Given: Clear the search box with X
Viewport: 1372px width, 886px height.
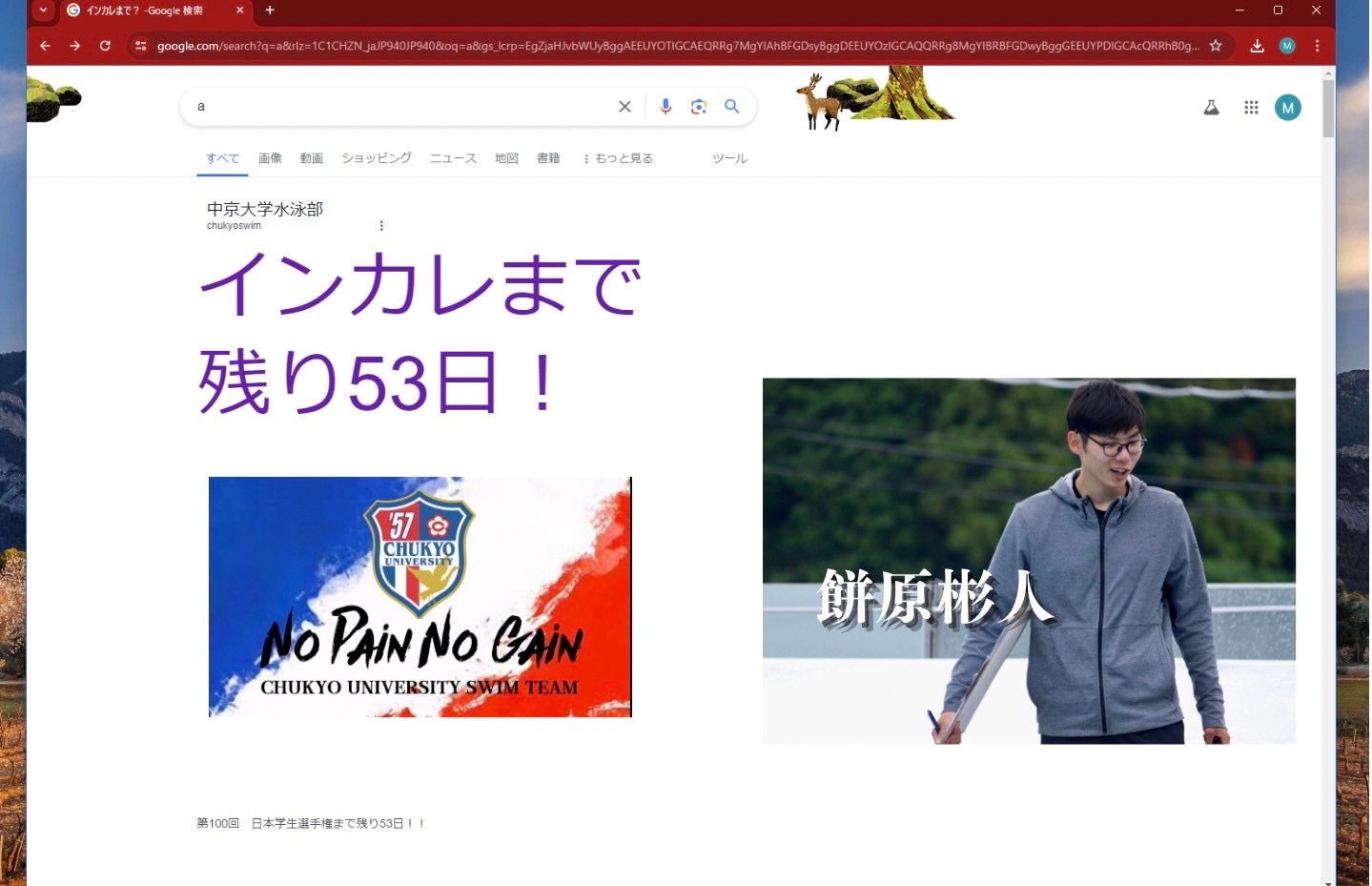Looking at the screenshot, I should [x=625, y=107].
